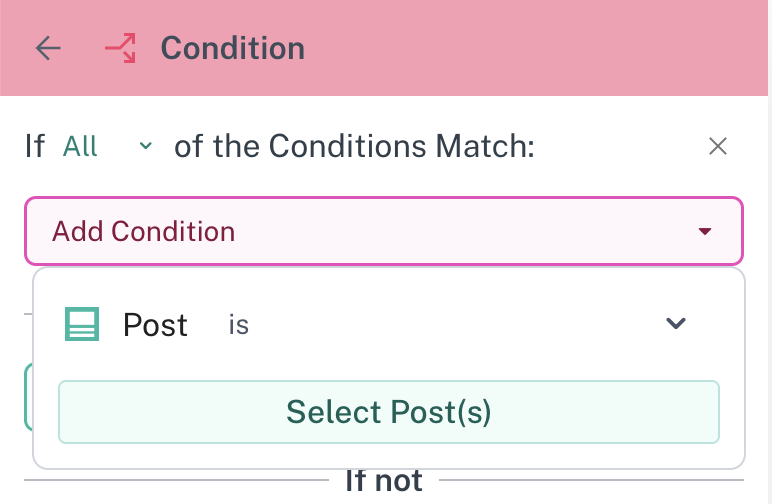
Task: Click the back arrow in the header
Action: coord(48,49)
